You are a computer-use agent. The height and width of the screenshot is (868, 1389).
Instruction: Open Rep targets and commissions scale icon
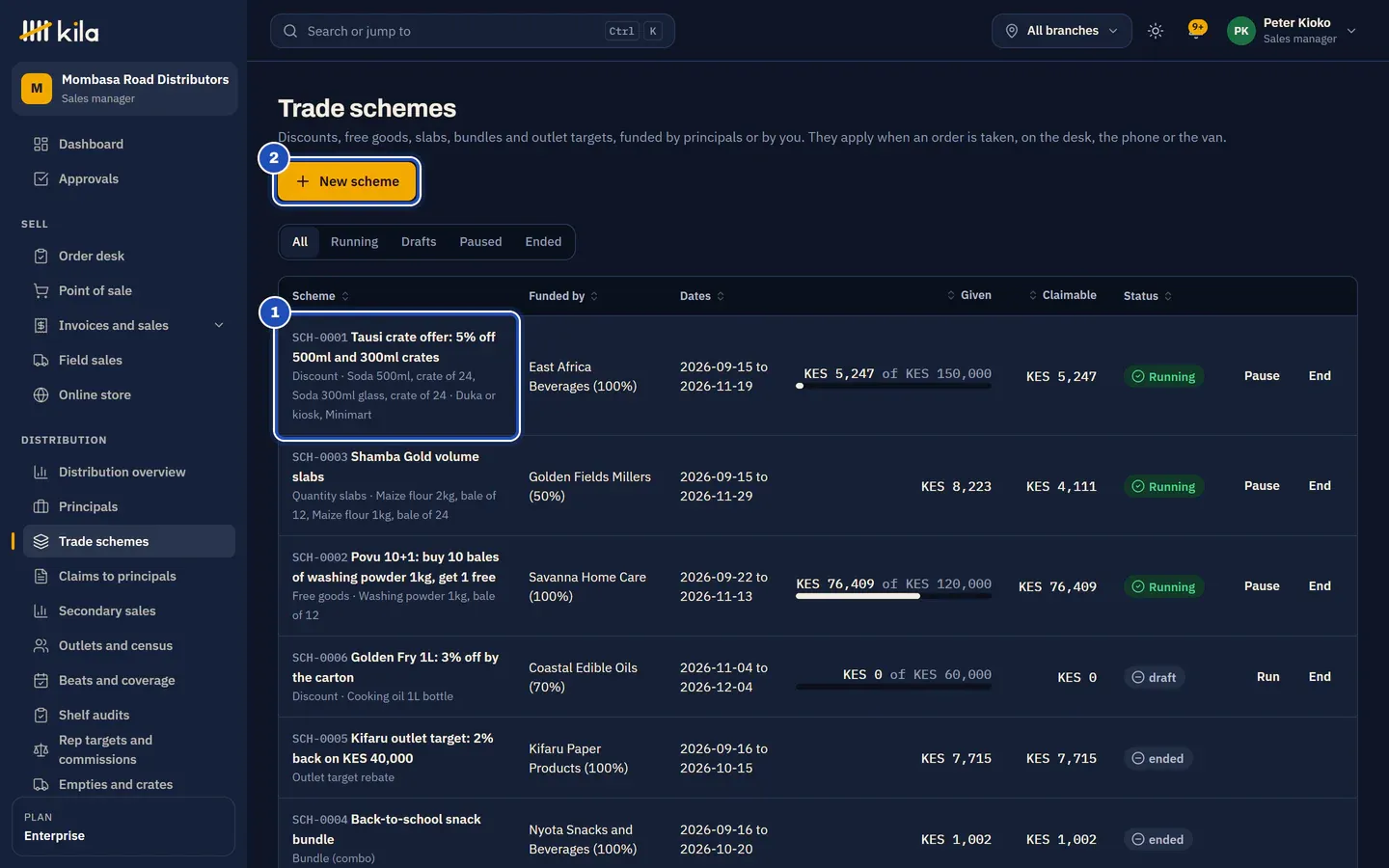click(x=41, y=749)
